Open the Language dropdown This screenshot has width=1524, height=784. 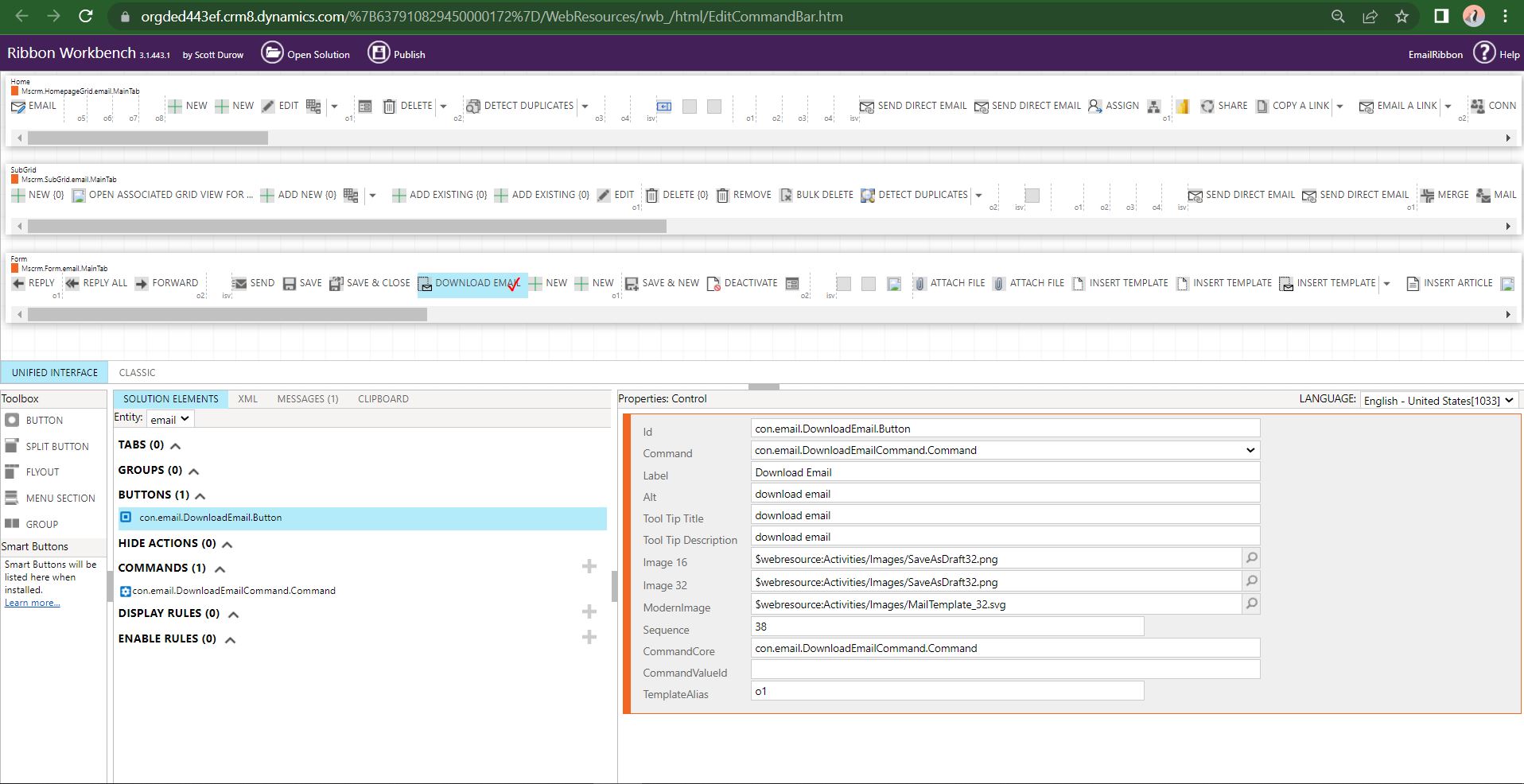pos(1439,400)
